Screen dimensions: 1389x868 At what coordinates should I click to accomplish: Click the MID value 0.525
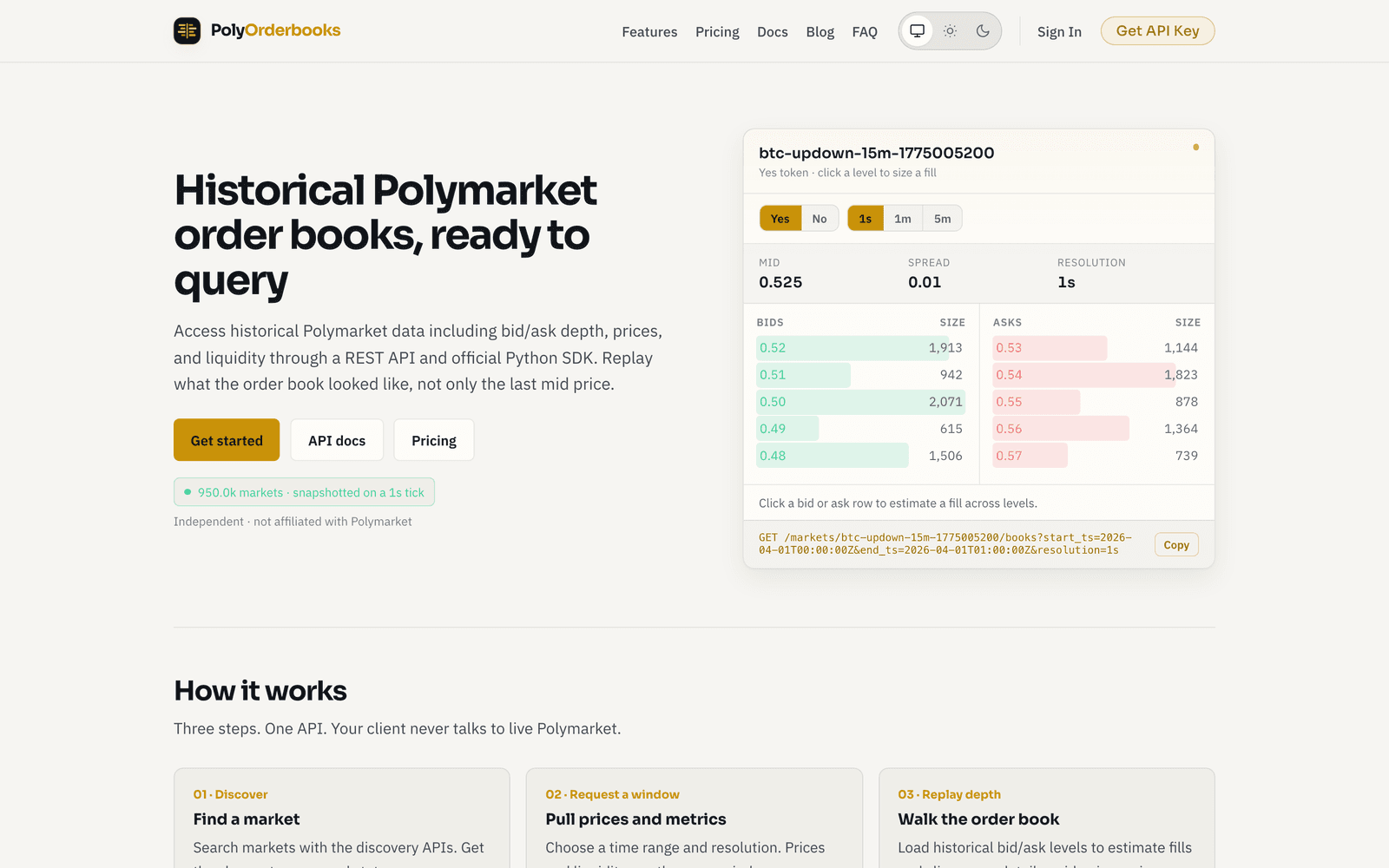point(780,282)
